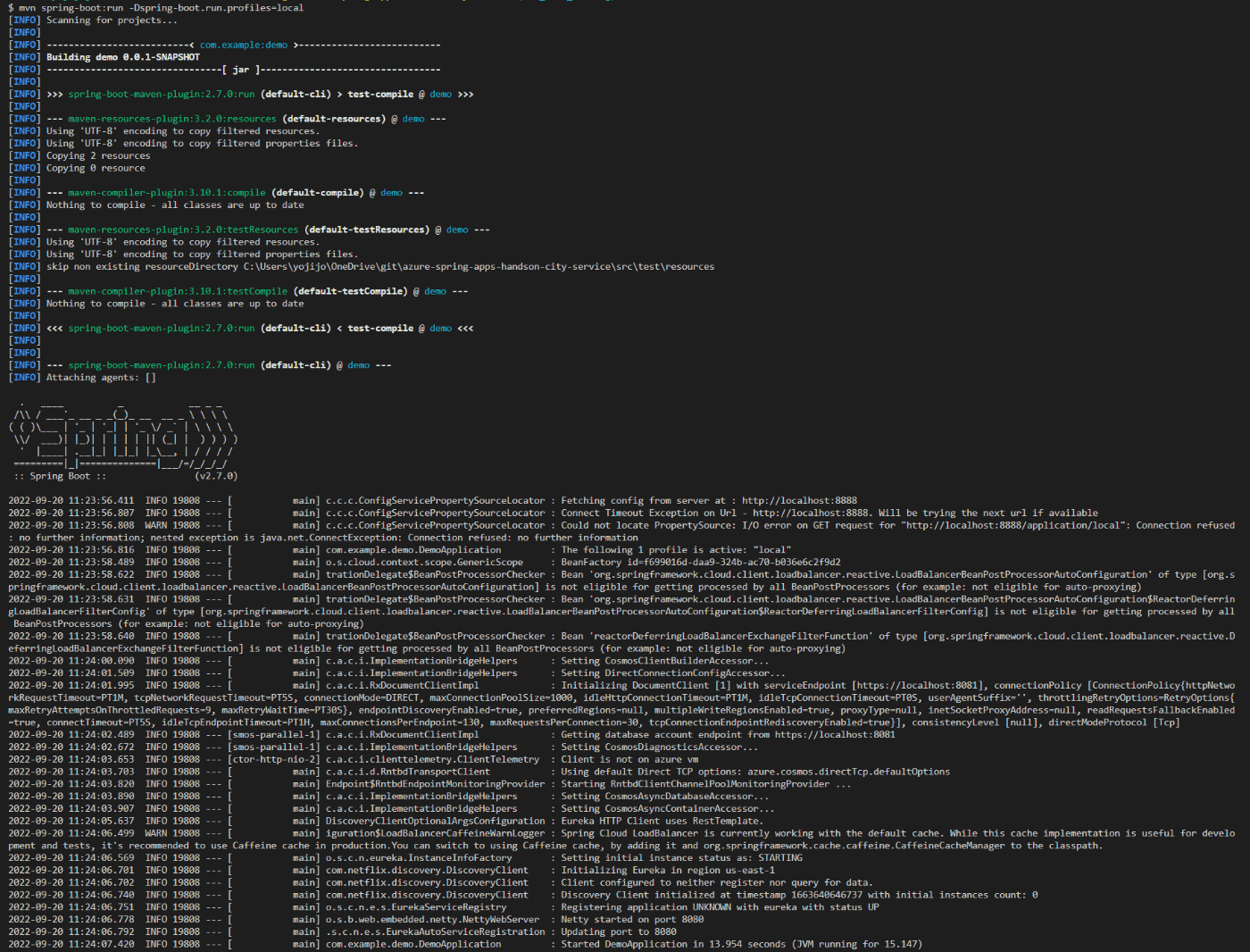Screen dimensions: 1250x952
Task: Click 'Setting initial instance status as: STARTING'
Action: click(681, 858)
